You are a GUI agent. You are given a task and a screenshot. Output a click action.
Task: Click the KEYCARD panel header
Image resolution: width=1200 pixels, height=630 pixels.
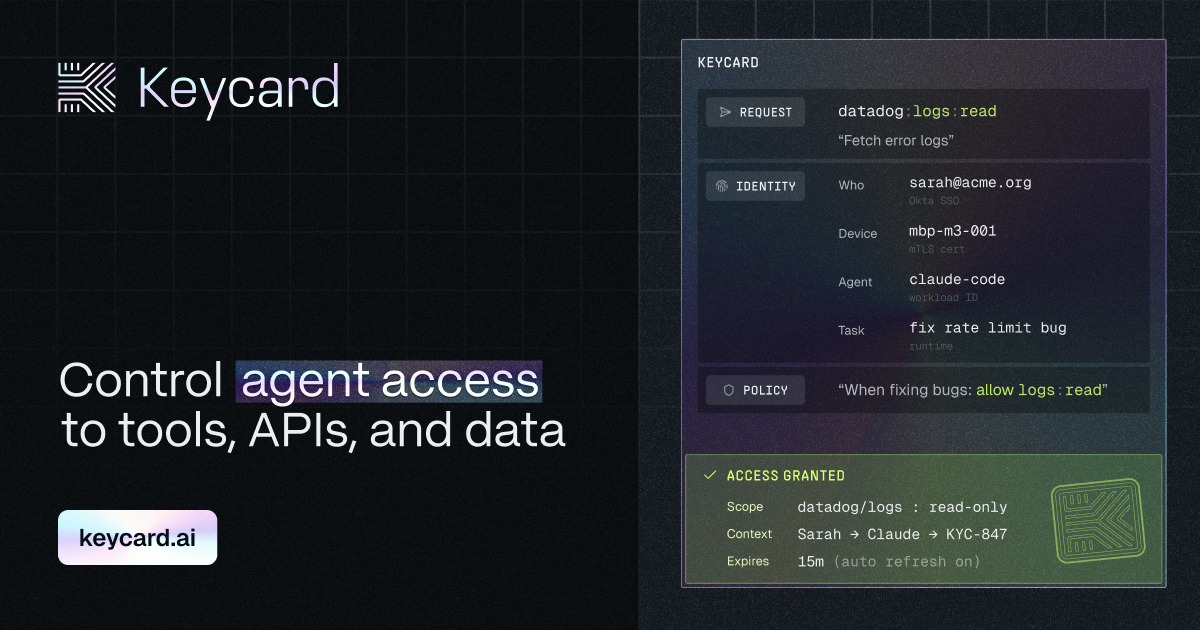coord(728,62)
